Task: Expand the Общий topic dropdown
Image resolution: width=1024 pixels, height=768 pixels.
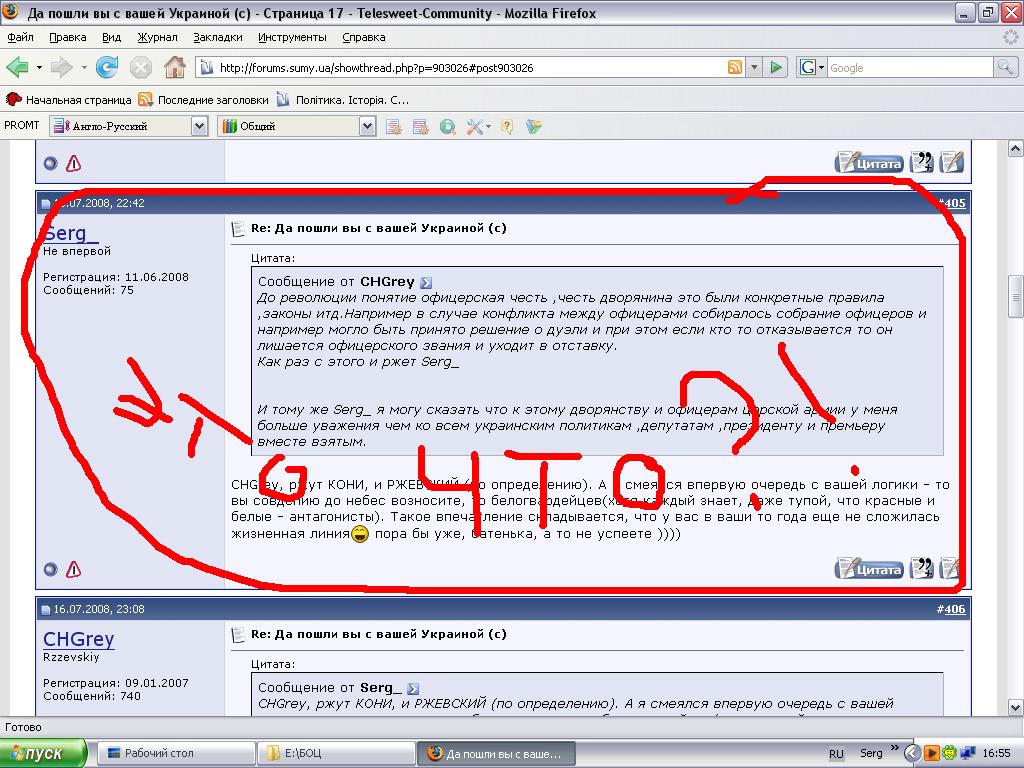Action: click(x=367, y=126)
